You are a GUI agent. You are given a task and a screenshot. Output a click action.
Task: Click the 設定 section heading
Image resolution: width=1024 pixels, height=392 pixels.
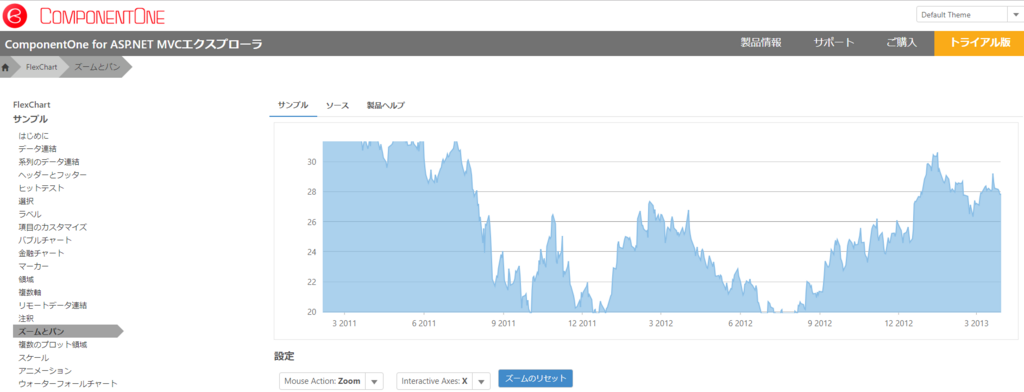[x=284, y=356]
